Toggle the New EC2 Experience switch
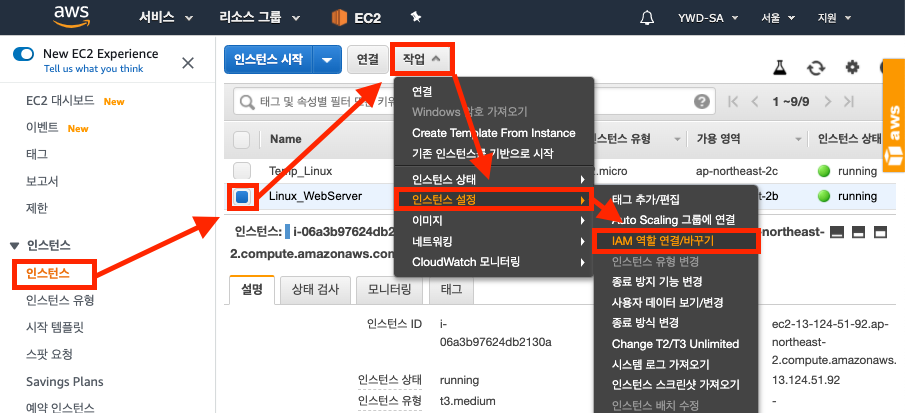 coord(24,54)
